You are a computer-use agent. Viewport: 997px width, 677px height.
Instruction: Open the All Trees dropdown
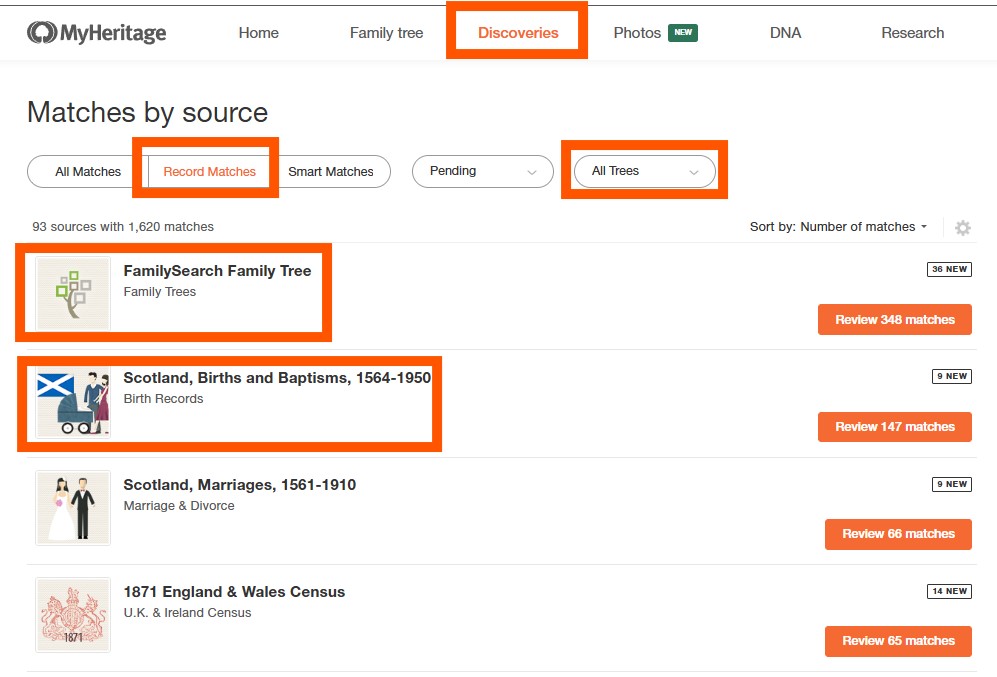point(644,171)
